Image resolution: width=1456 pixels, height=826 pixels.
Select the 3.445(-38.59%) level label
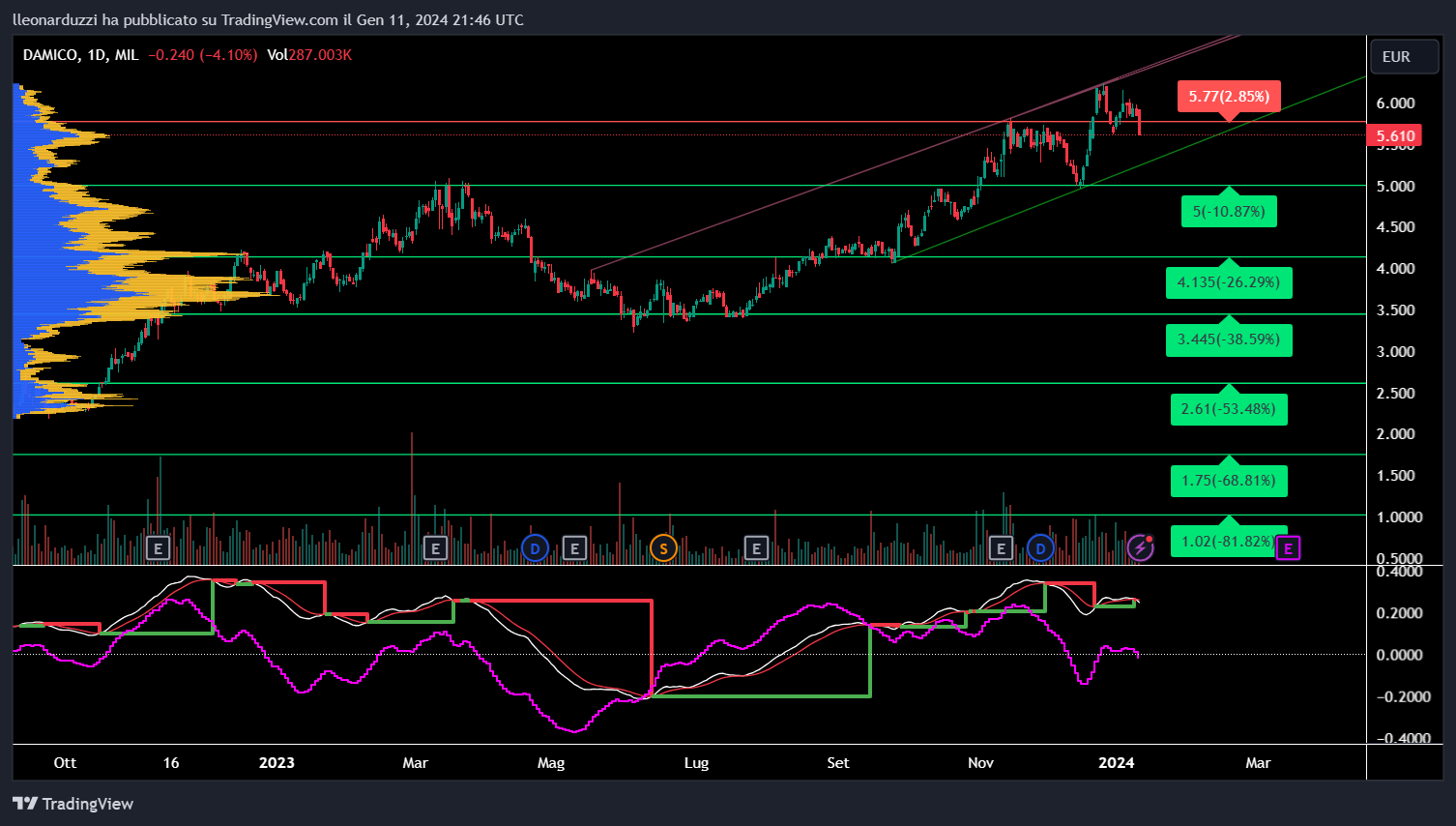(1229, 339)
